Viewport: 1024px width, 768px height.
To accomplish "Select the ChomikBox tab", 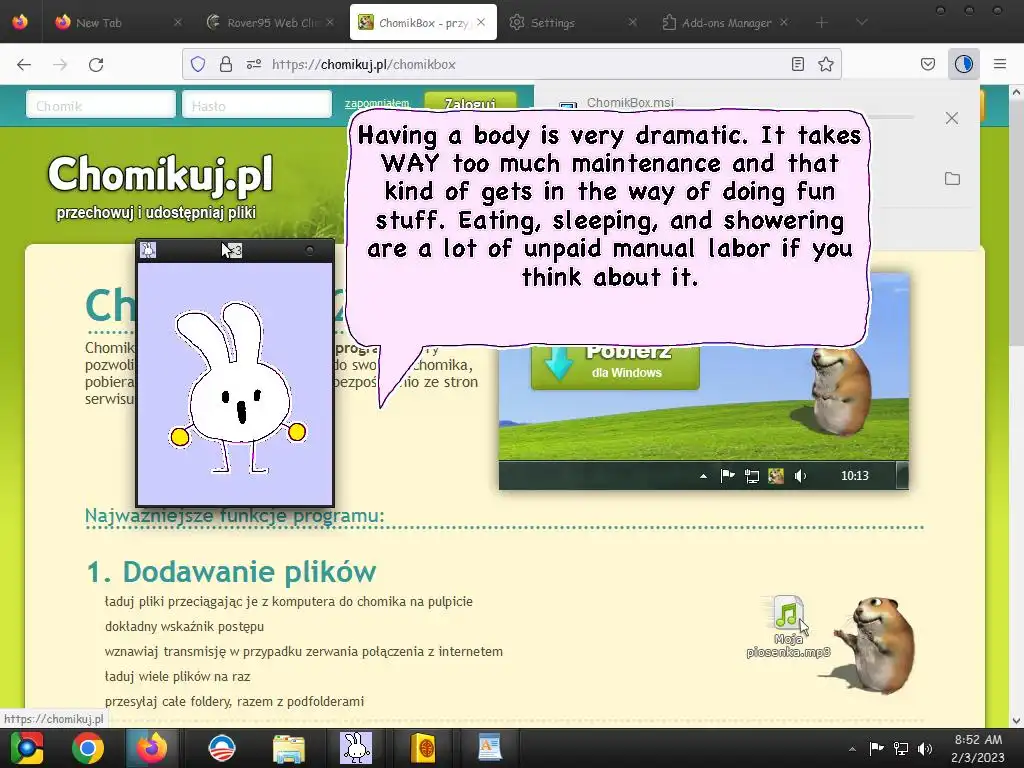I will [x=423, y=22].
